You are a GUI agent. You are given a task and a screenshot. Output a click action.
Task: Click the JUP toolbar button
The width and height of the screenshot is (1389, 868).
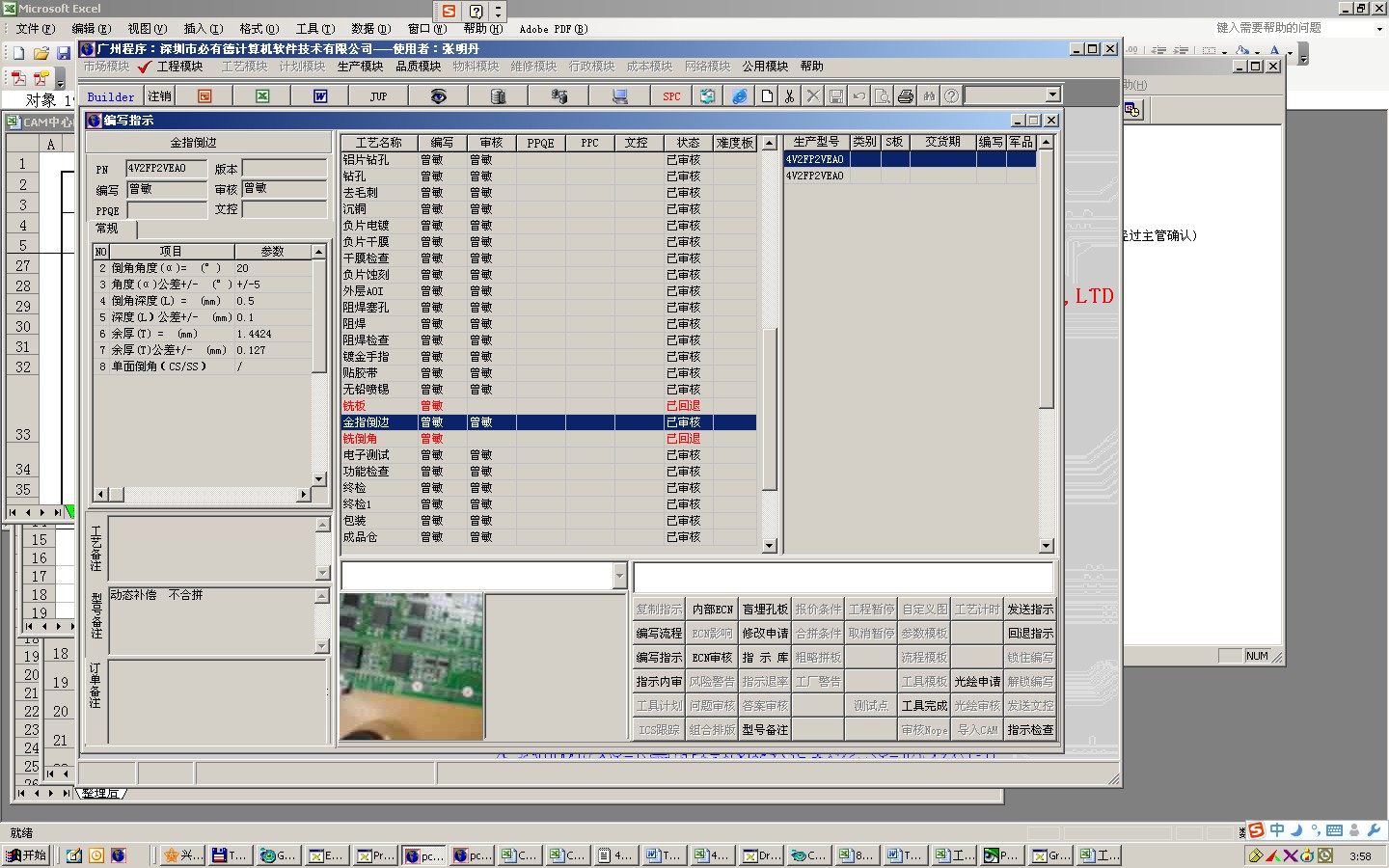(378, 96)
